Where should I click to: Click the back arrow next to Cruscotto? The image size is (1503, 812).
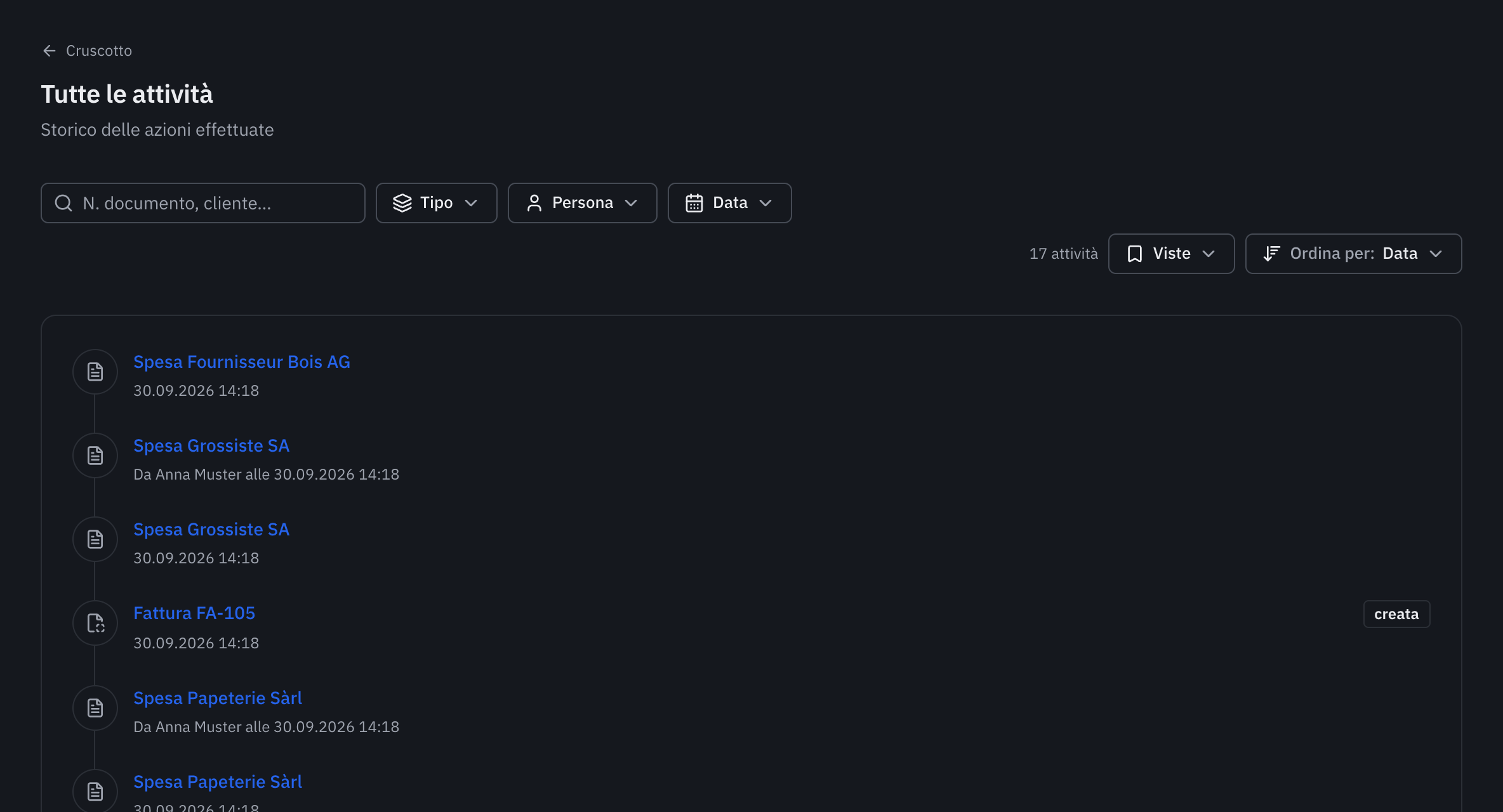pyautogui.click(x=50, y=51)
